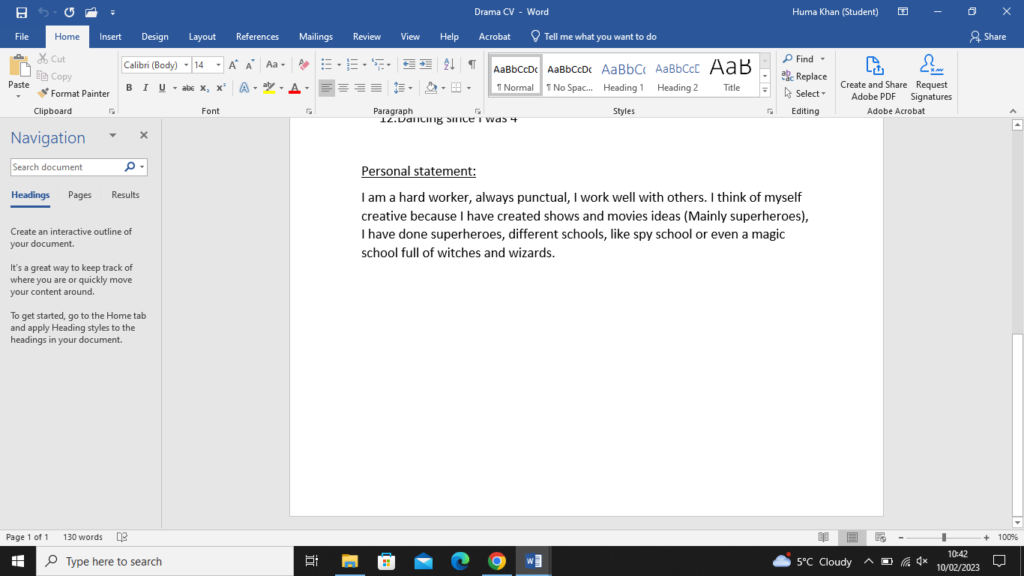Toggle show paragraph marks
Screen dimensions: 1024x576
click(472, 65)
